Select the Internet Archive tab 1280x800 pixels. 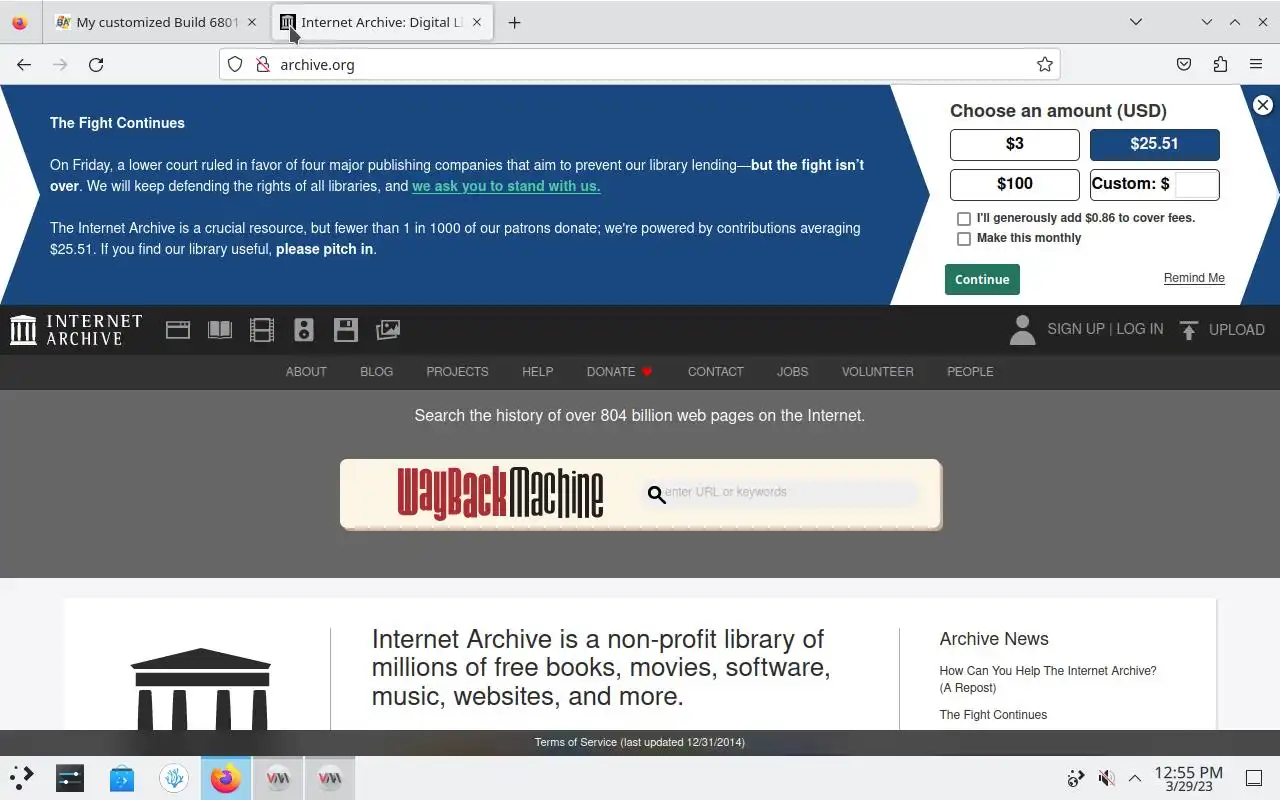382,22
